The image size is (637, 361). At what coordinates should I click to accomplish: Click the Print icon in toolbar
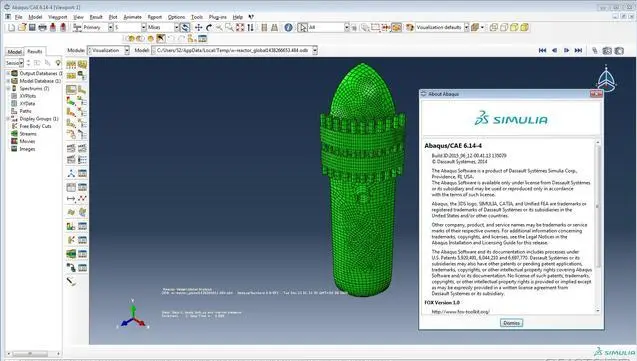click(x=42, y=27)
